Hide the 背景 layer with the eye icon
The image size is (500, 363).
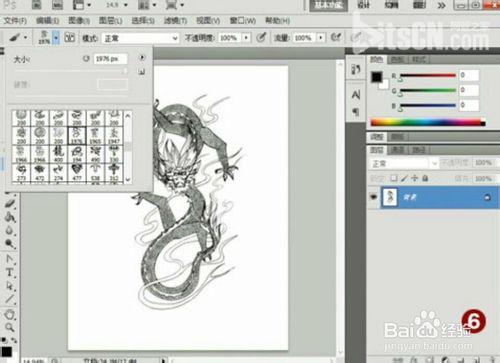coord(373,197)
